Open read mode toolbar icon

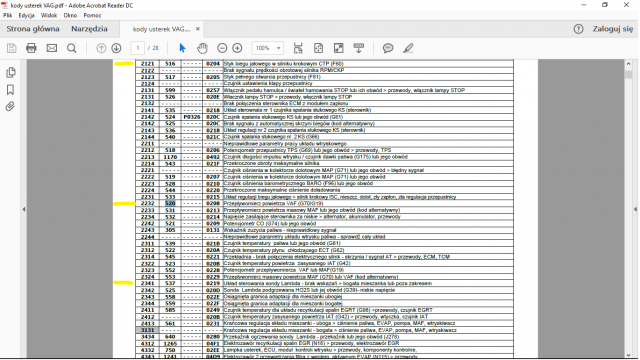click(359, 48)
